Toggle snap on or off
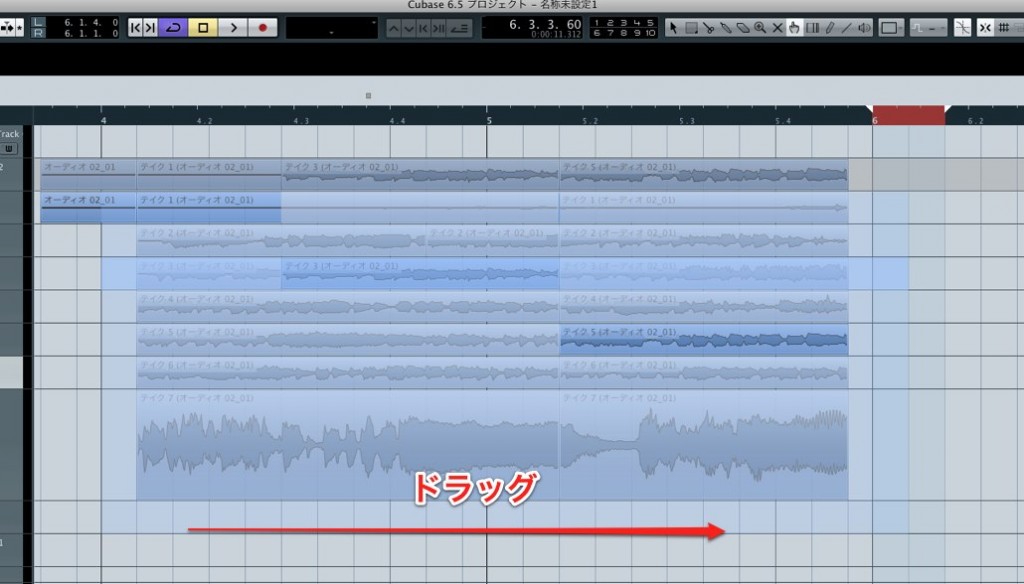The width and height of the screenshot is (1024, 584). pyautogui.click(x=986, y=29)
